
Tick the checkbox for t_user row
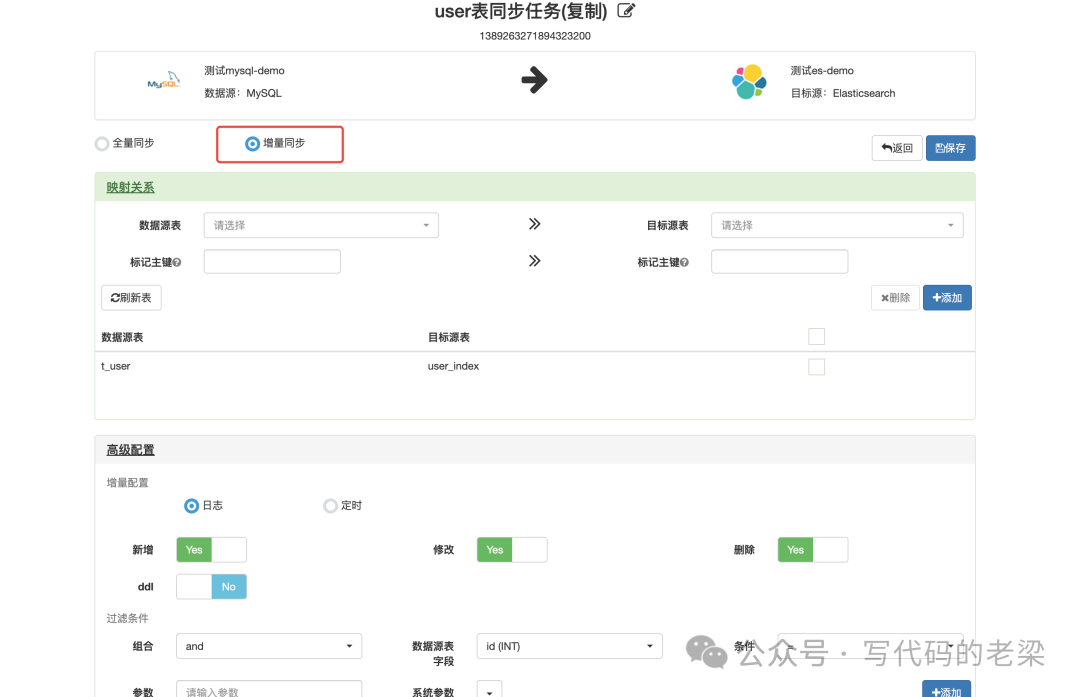[816, 367]
